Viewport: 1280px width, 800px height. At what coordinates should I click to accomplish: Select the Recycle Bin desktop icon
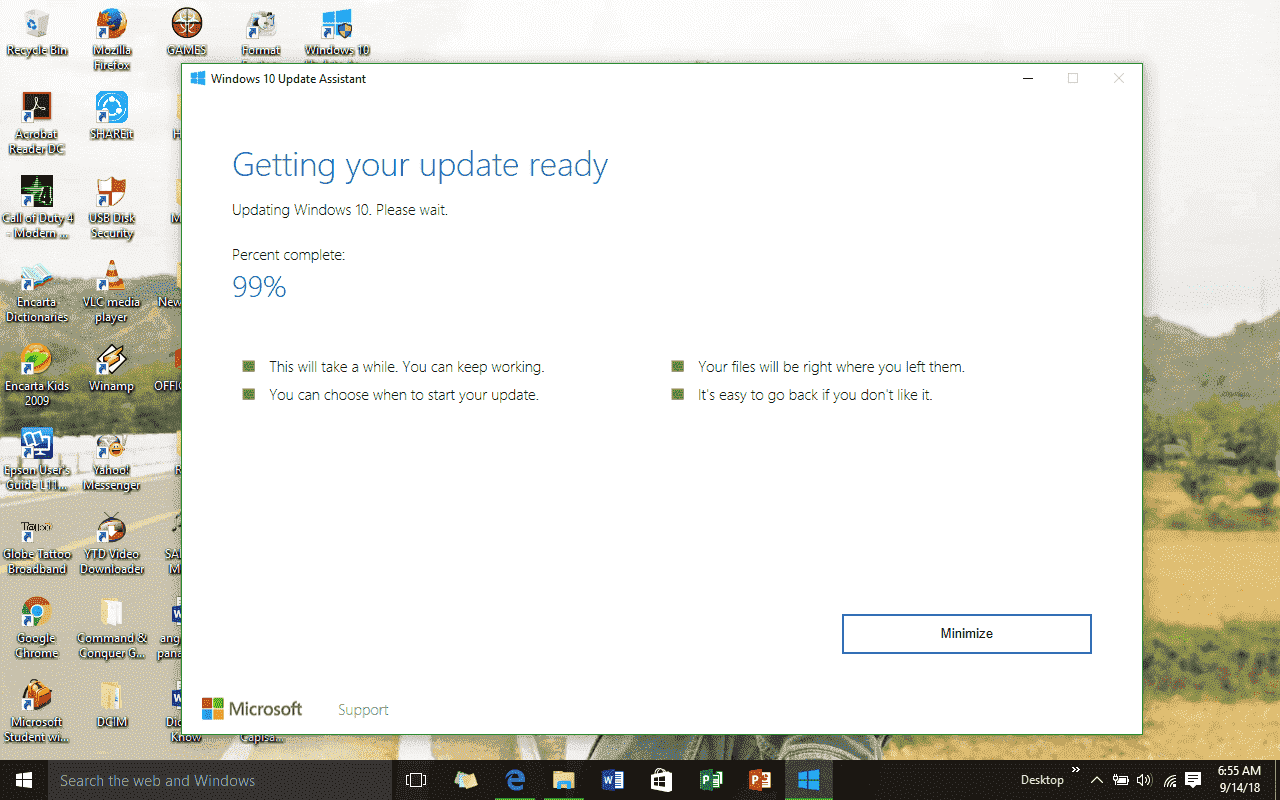[37, 32]
